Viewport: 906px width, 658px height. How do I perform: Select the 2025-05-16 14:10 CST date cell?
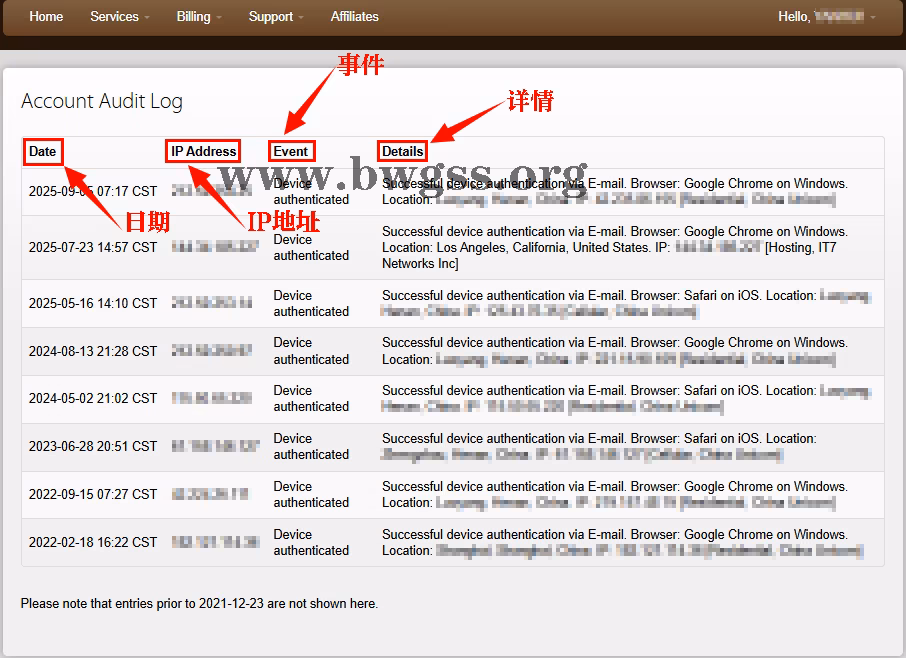coord(92,303)
